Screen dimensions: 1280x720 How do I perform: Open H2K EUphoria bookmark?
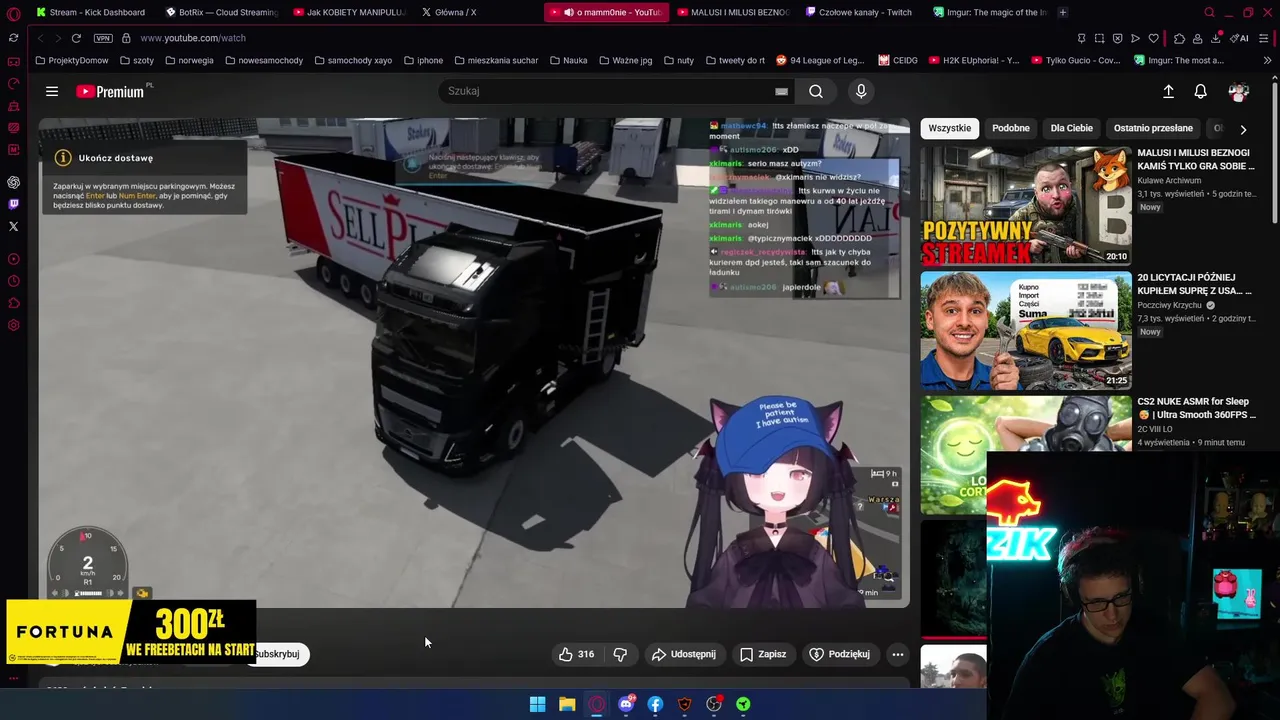[x=974, y=60]
